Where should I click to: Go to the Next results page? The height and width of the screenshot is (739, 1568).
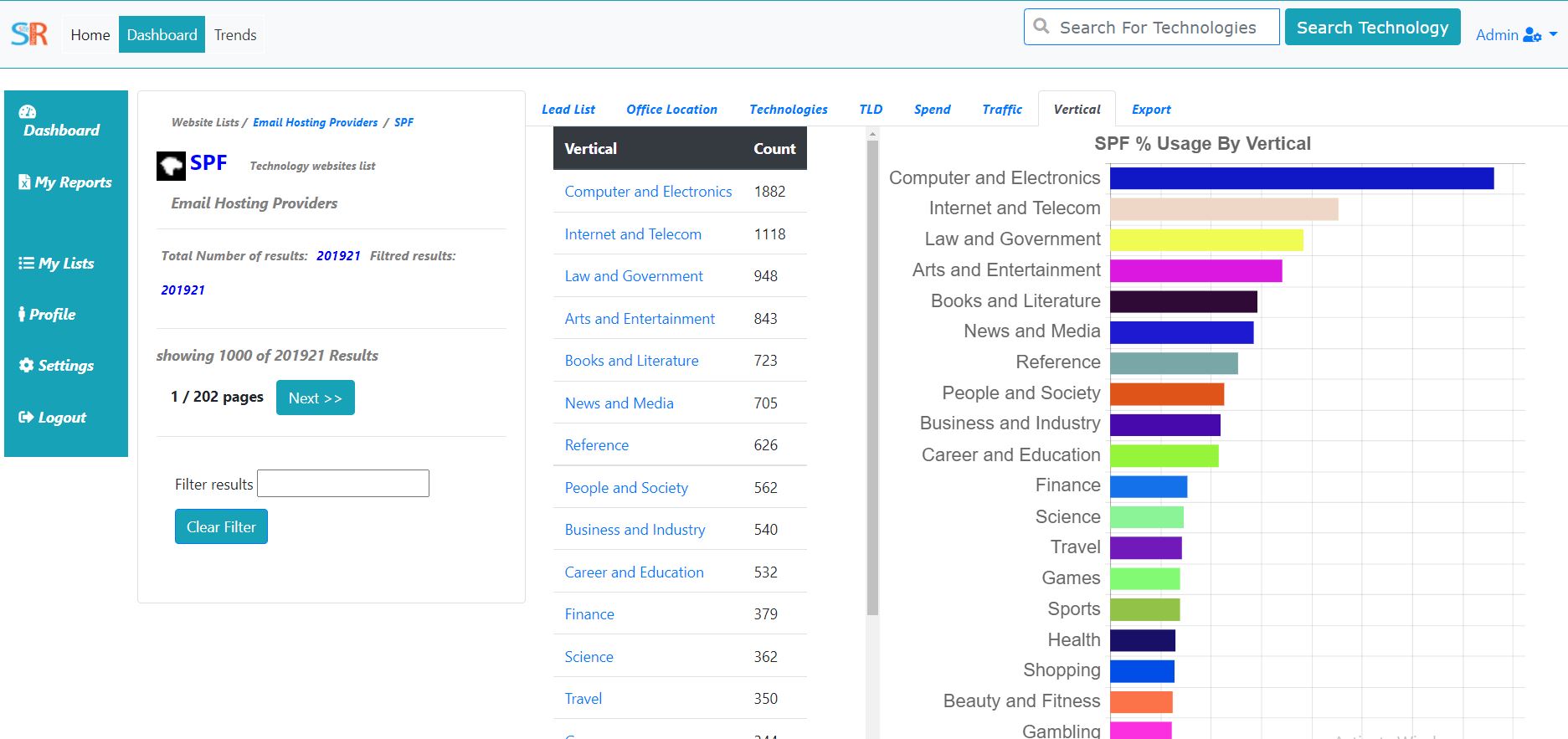pyautogui.click(x=316, y=398)
